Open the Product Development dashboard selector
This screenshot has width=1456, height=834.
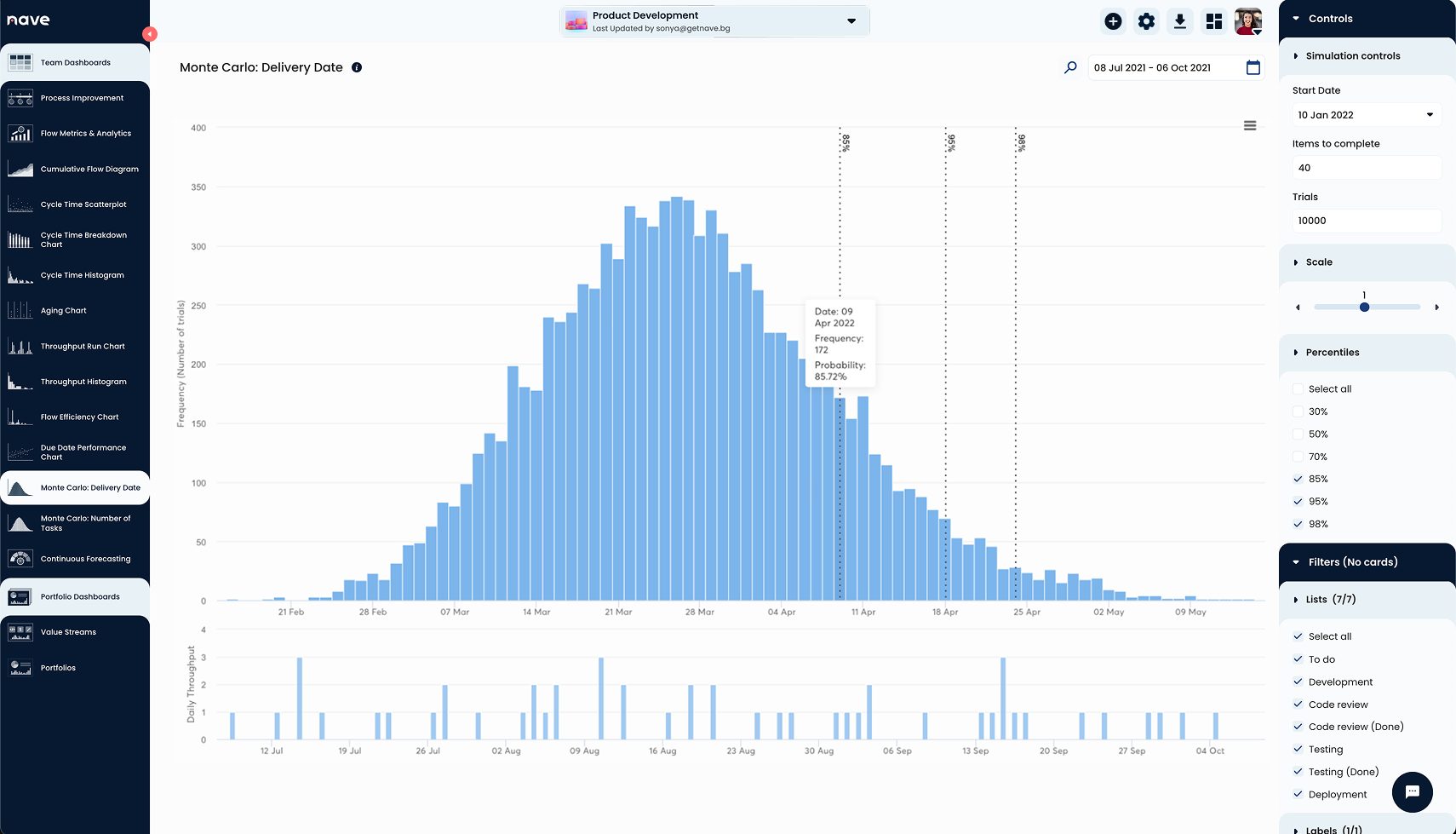tap(714, 20)
